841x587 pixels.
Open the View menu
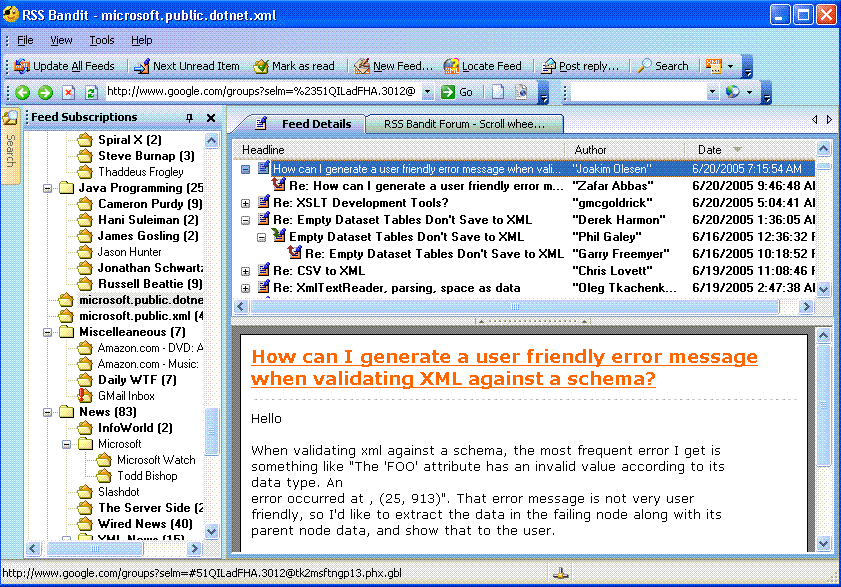[61, 40]
